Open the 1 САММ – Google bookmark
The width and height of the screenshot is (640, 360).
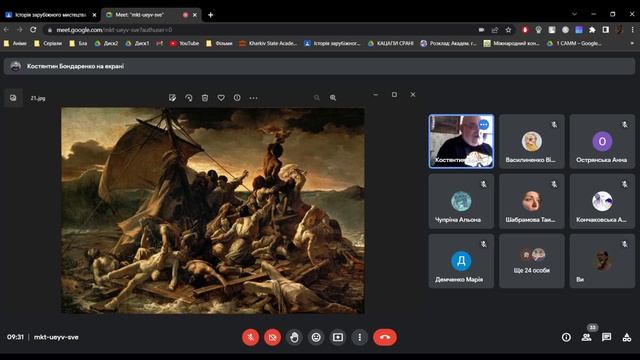(574, 43)
